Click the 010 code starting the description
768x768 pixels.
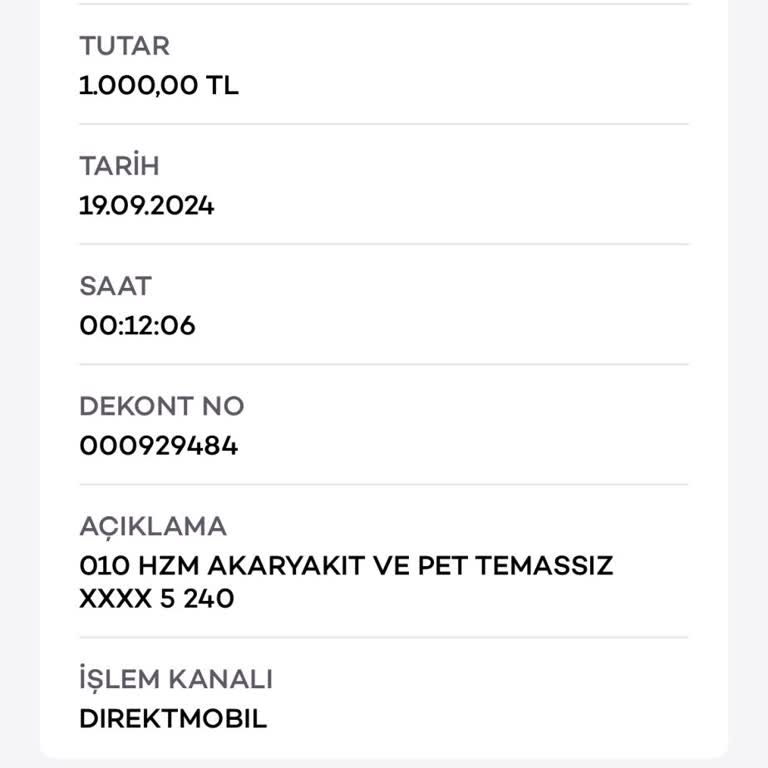100,566
